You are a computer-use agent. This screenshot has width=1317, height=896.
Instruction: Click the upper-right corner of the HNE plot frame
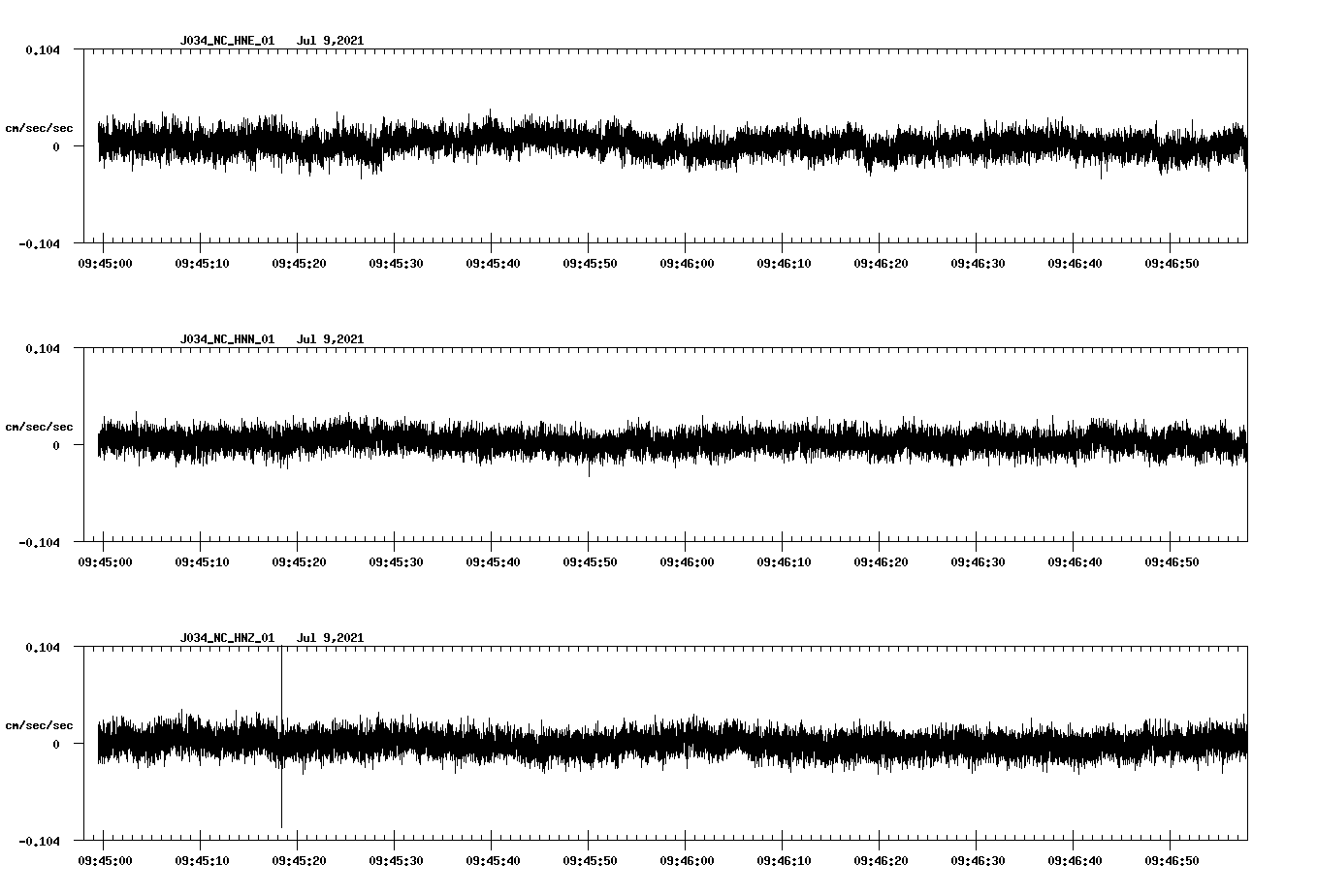1247,50
